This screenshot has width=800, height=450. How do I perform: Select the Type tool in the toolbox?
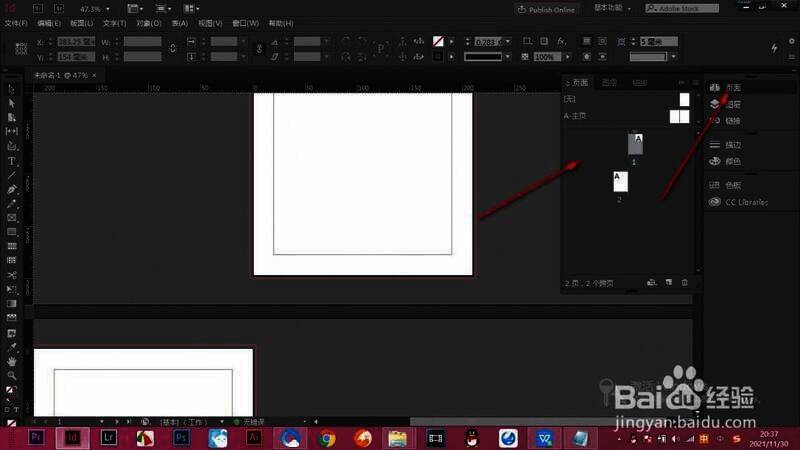[12, 161]
